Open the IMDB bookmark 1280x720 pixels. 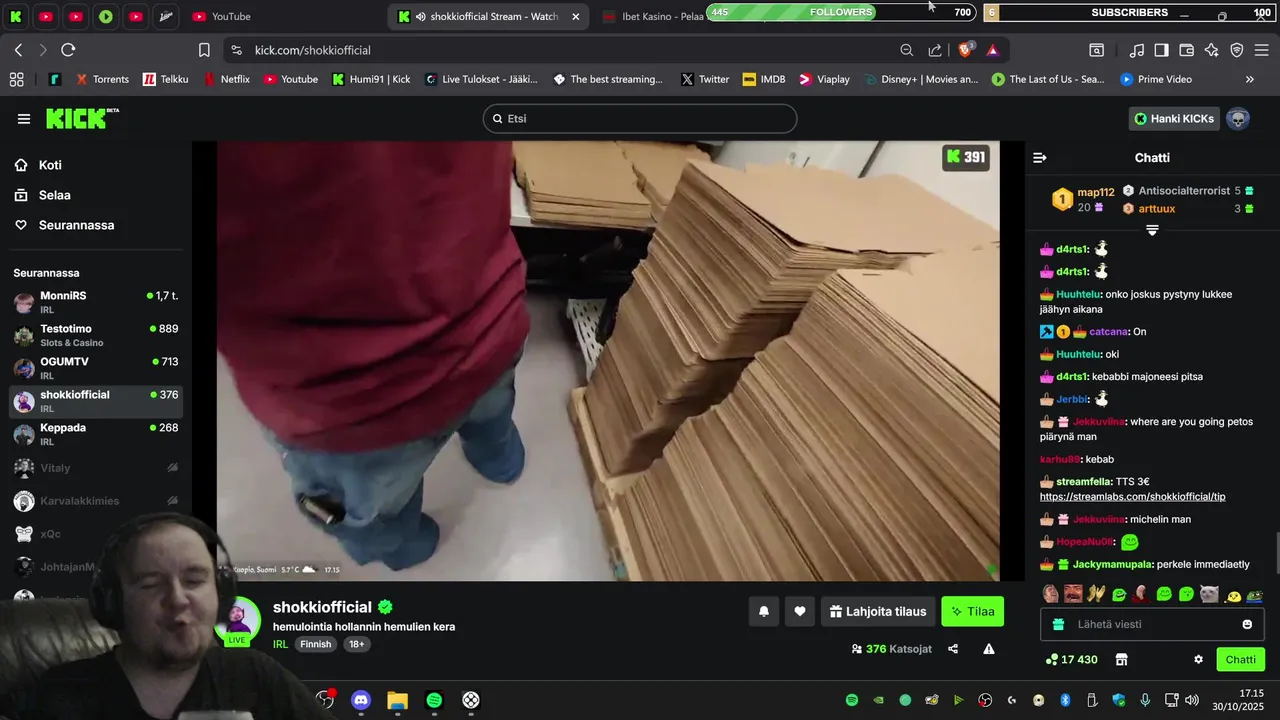pyautogui.click(x=764, y=79)
